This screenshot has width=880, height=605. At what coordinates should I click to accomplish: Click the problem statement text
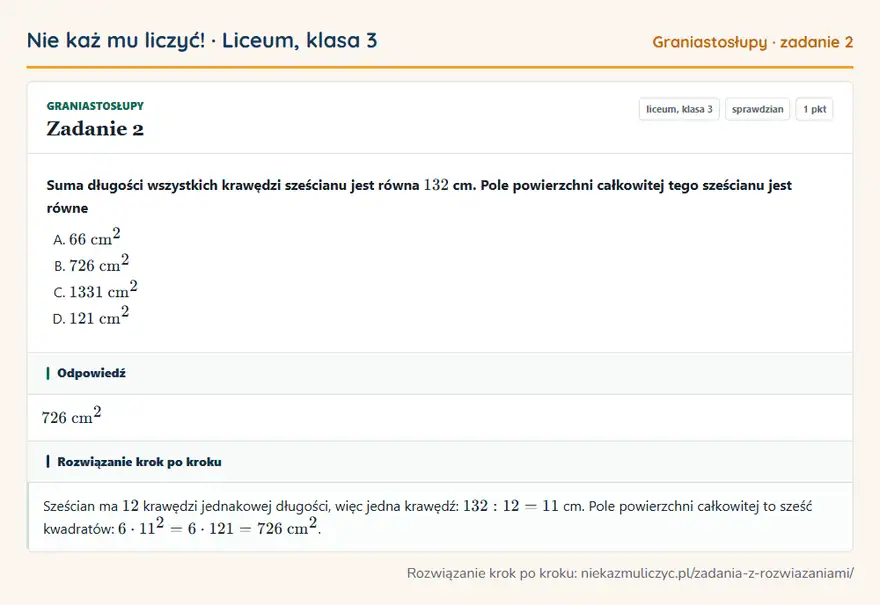[419, 196]
